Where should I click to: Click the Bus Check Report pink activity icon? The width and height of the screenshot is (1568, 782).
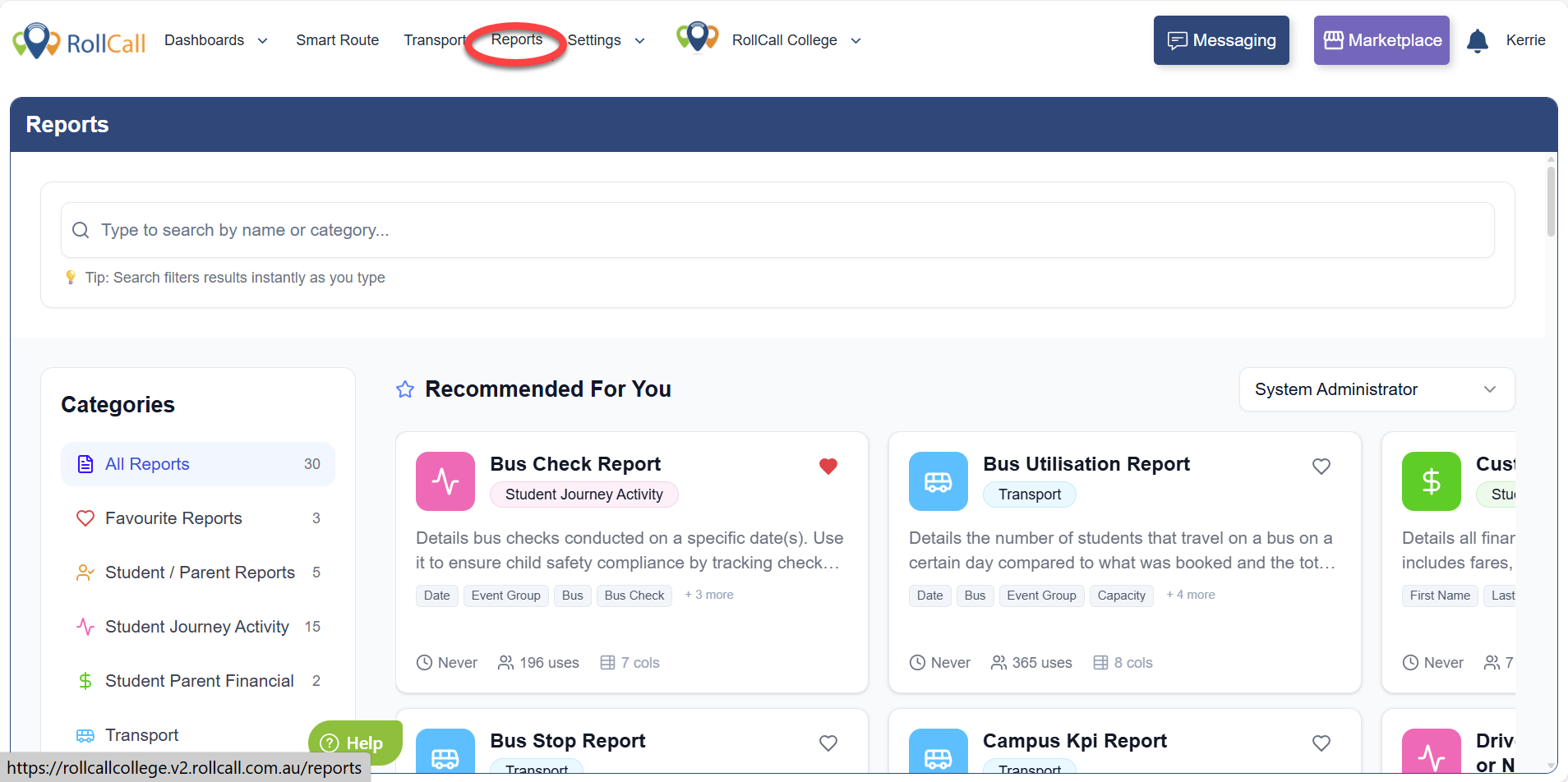tap(445, 481)
